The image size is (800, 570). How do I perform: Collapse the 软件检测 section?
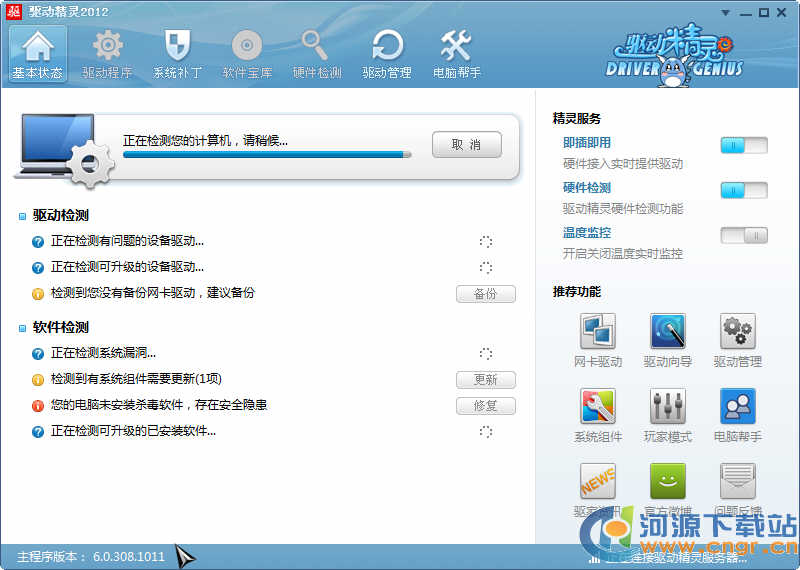pos(23,328)
